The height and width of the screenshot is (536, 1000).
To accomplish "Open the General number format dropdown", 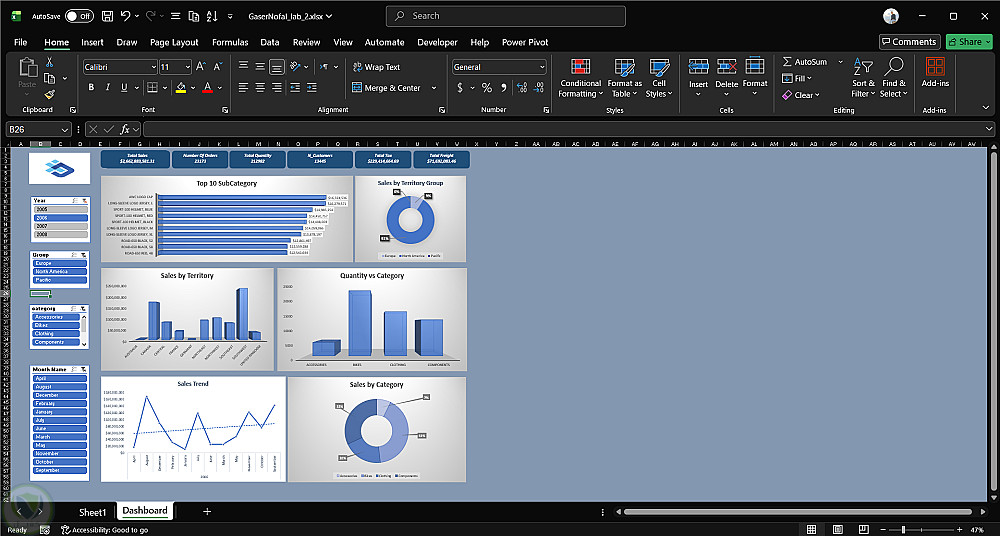I will tap(542, 67).
